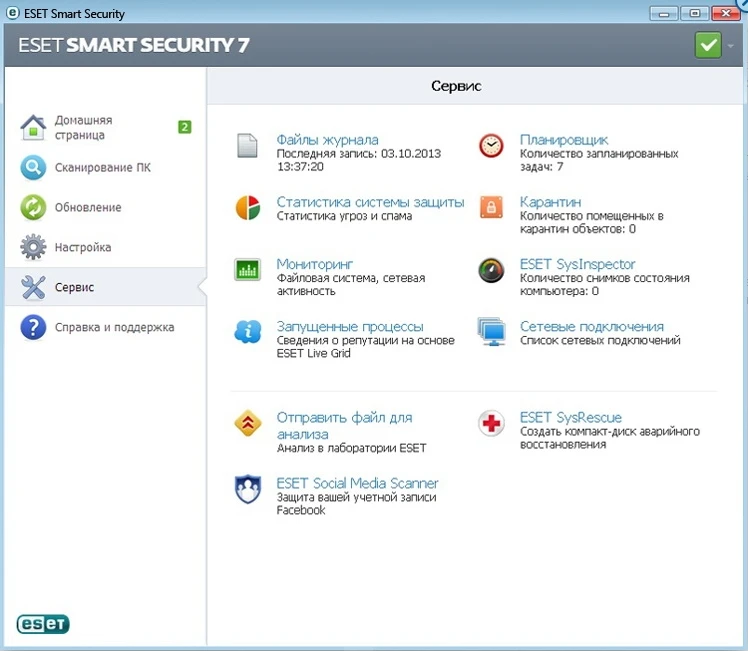Screen dimensions: 748x651
Task: Click the 'Сервис' page heading
Action: [x=456, y=86]
